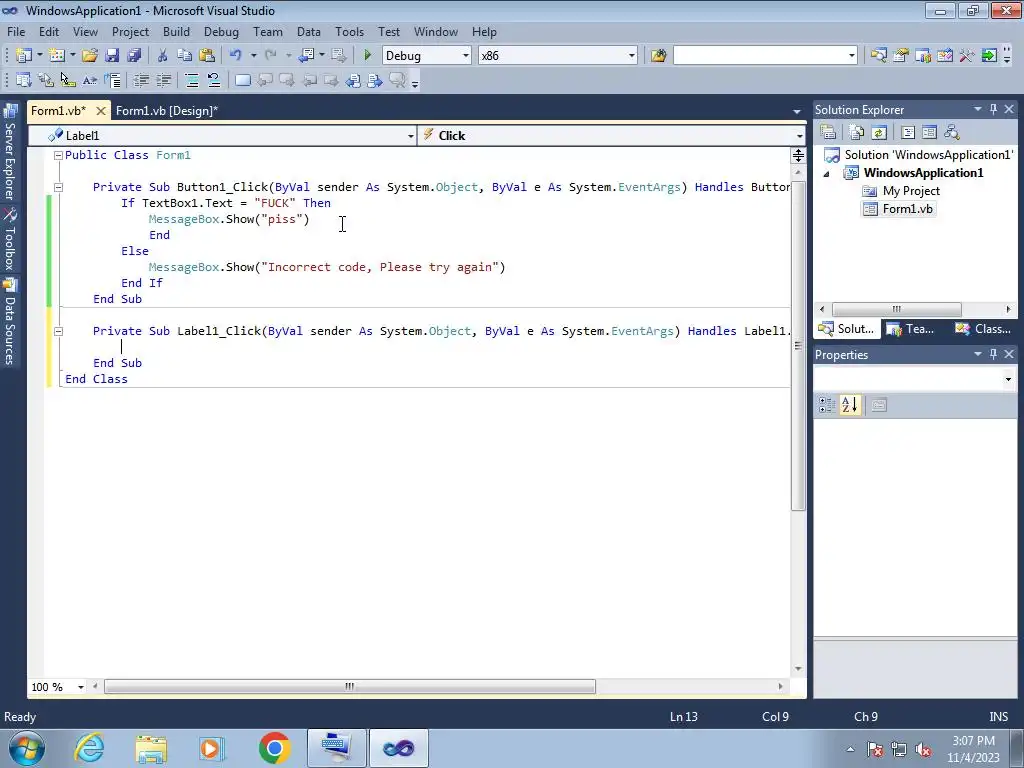Click the empty Find combo box
Image resolution: width=1024 pixels, height=768 pixels.
click(x=765, y=56)
